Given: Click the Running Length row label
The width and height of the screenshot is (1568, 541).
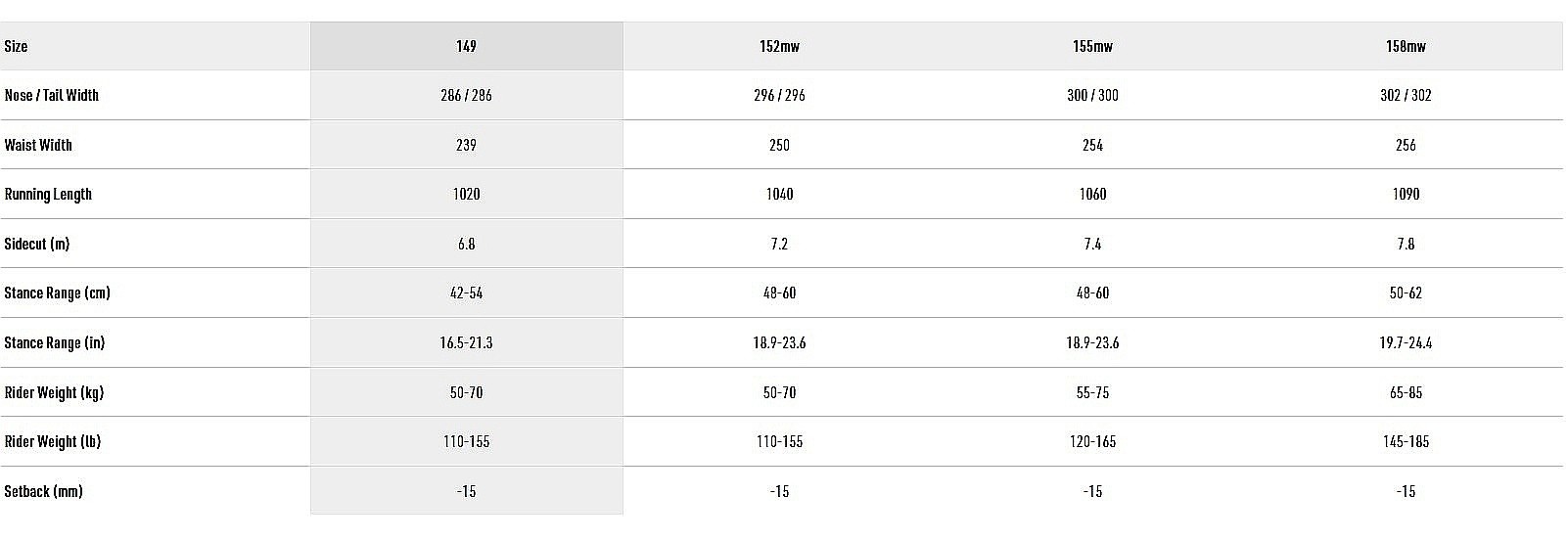Looking at the screenshot, I should [48, 194].
